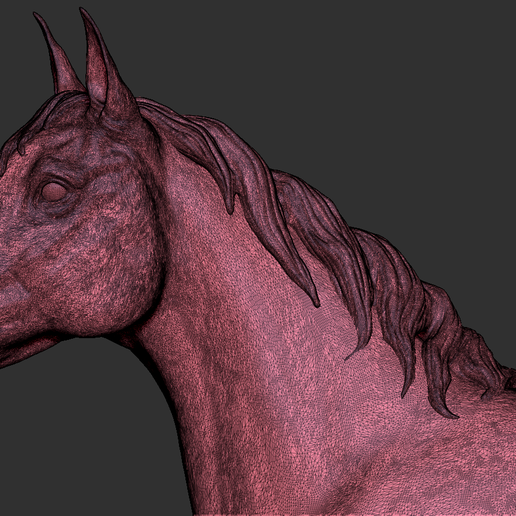Click the horse model's eye
Screen dimensions: 516x516
[x=53, y=191]
